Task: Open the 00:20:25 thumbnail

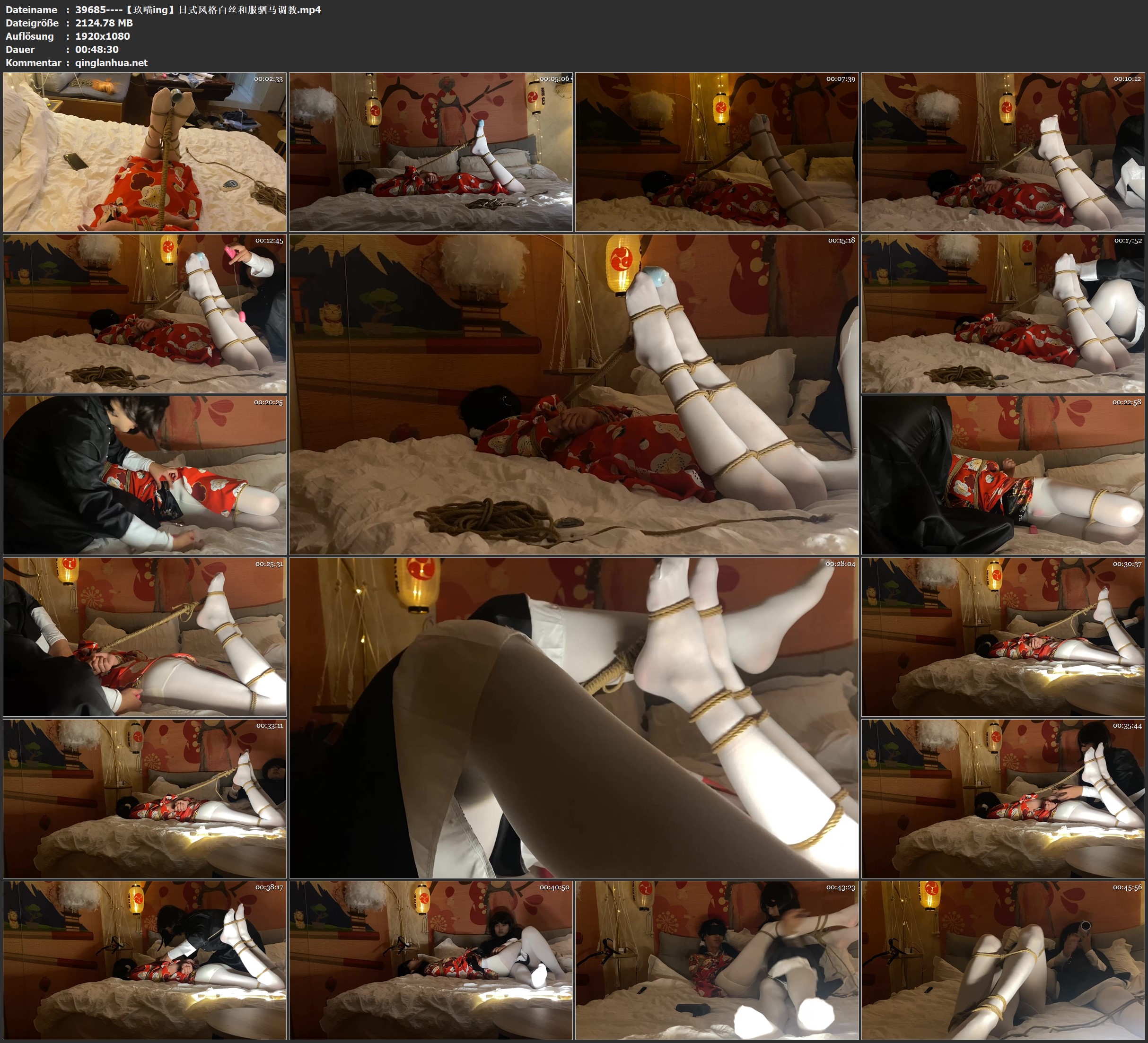Action: (x=145, y=475)
